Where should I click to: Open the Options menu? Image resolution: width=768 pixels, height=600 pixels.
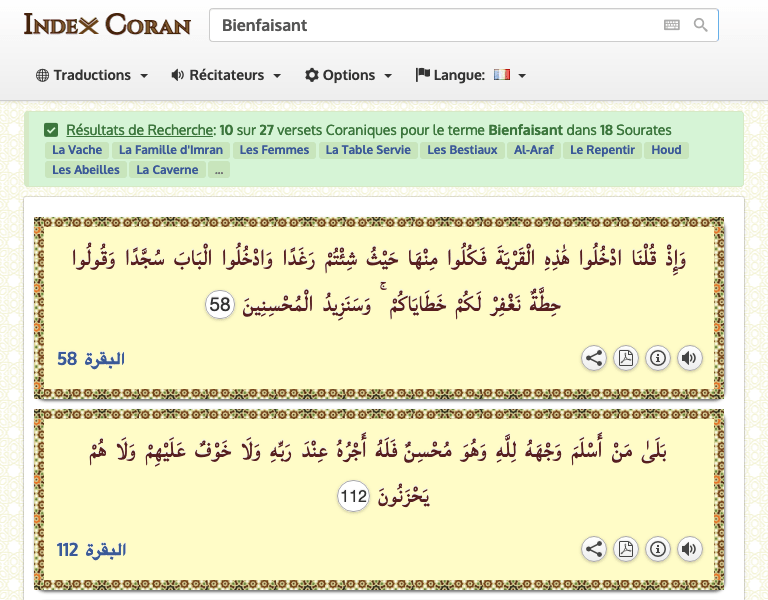point(348,75)
